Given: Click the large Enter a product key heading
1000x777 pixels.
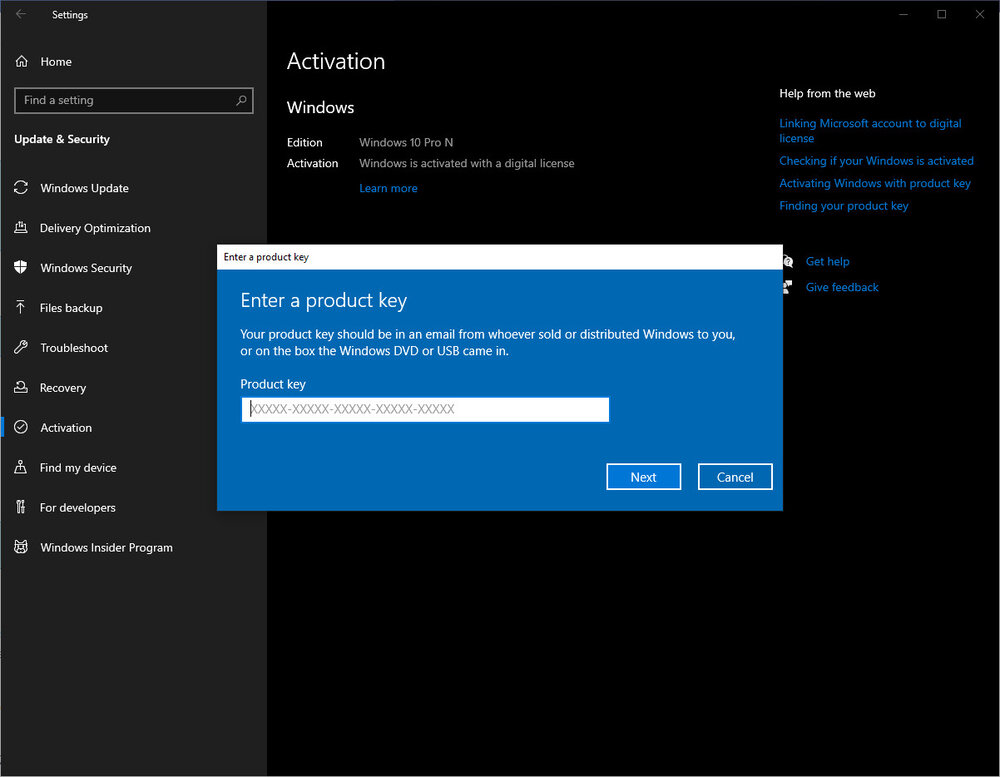Looking at the screenshot, I should pos(323,300).
